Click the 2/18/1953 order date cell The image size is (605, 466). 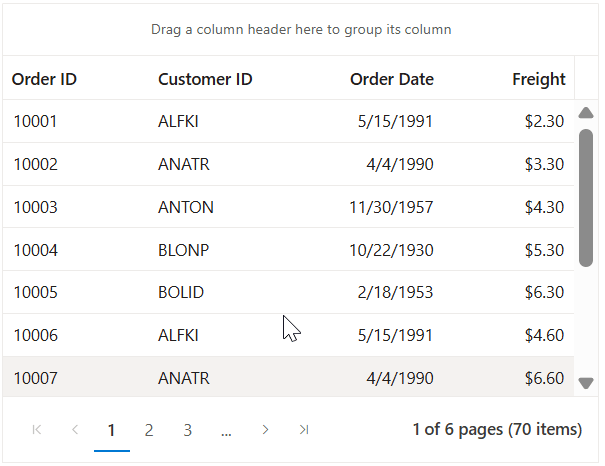click(x=398, y=293)
